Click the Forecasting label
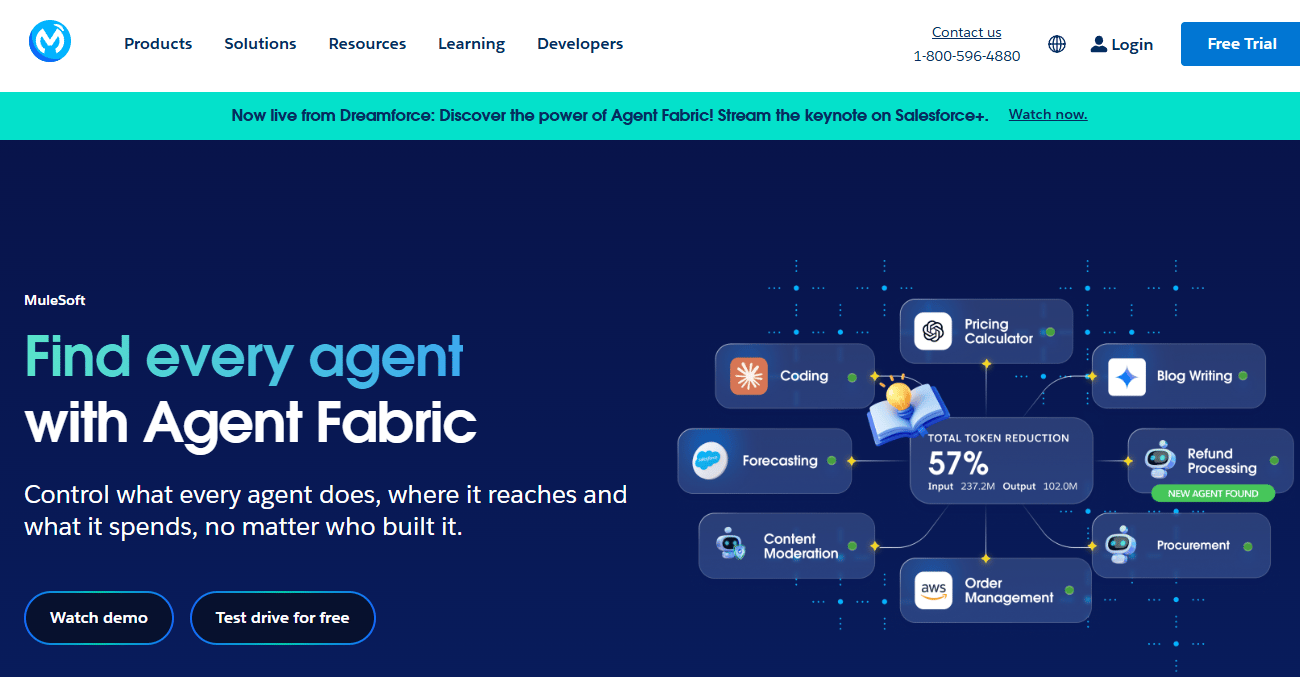The image size is (1300, 677). pyautogui.click(x=780, y=461)
